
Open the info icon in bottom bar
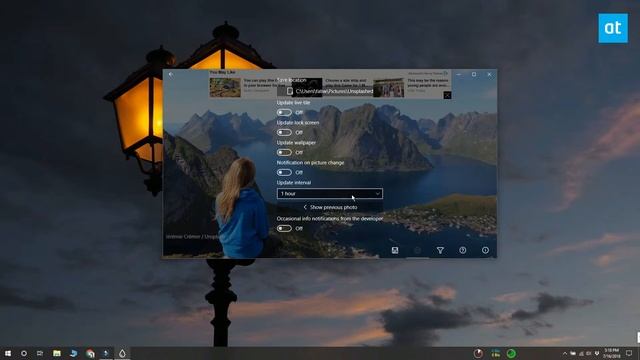(x=485, y=250)
